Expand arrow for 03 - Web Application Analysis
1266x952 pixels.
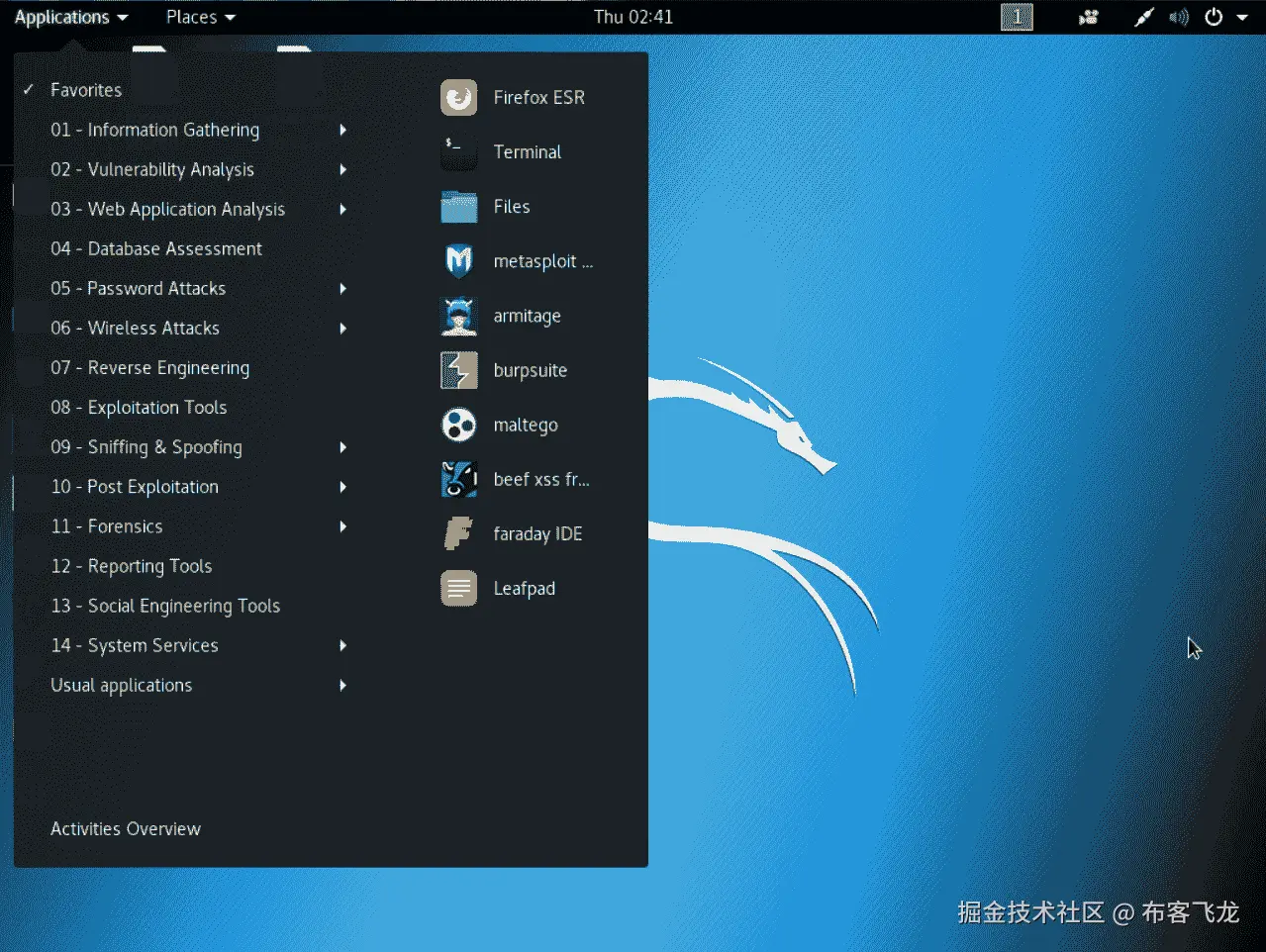[x=343, y=209]
